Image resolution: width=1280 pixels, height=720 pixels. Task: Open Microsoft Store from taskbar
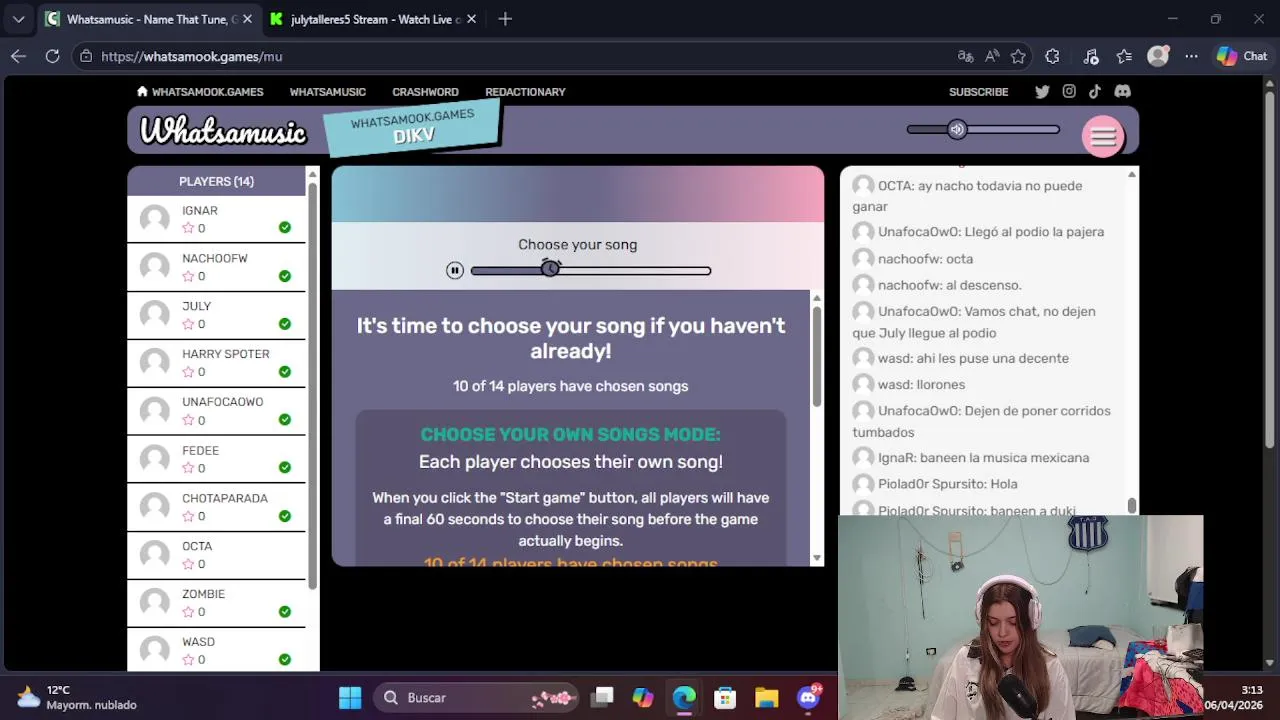pos(725,697)
